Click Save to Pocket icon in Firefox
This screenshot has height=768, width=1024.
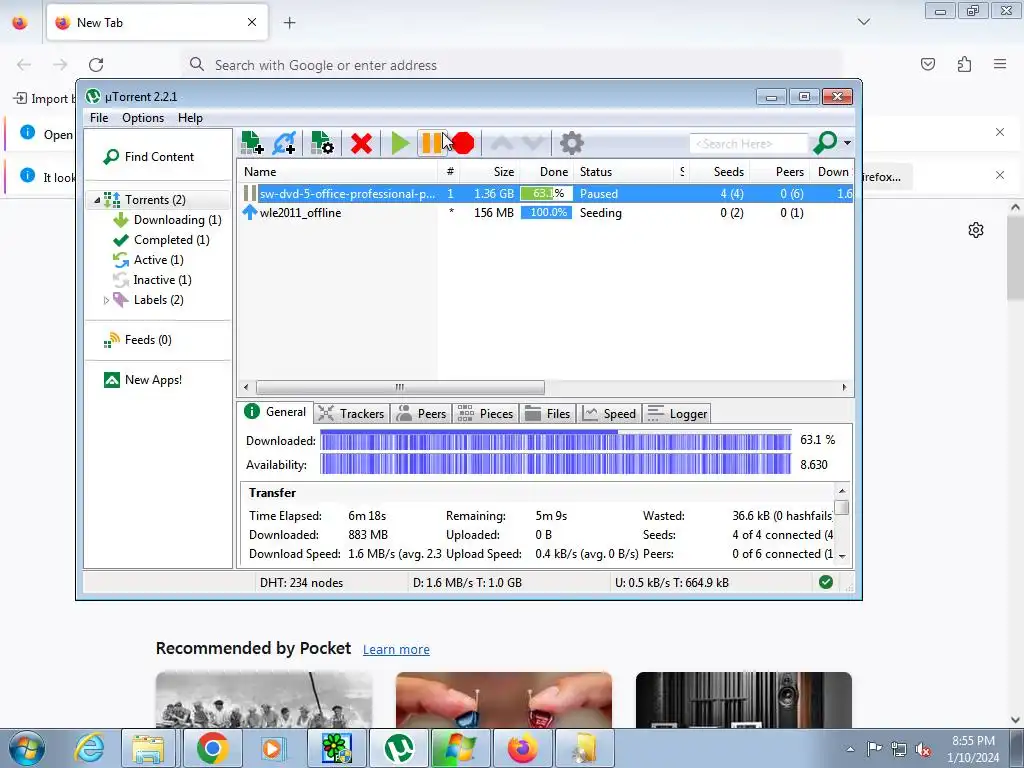click(x=928, y=64)
